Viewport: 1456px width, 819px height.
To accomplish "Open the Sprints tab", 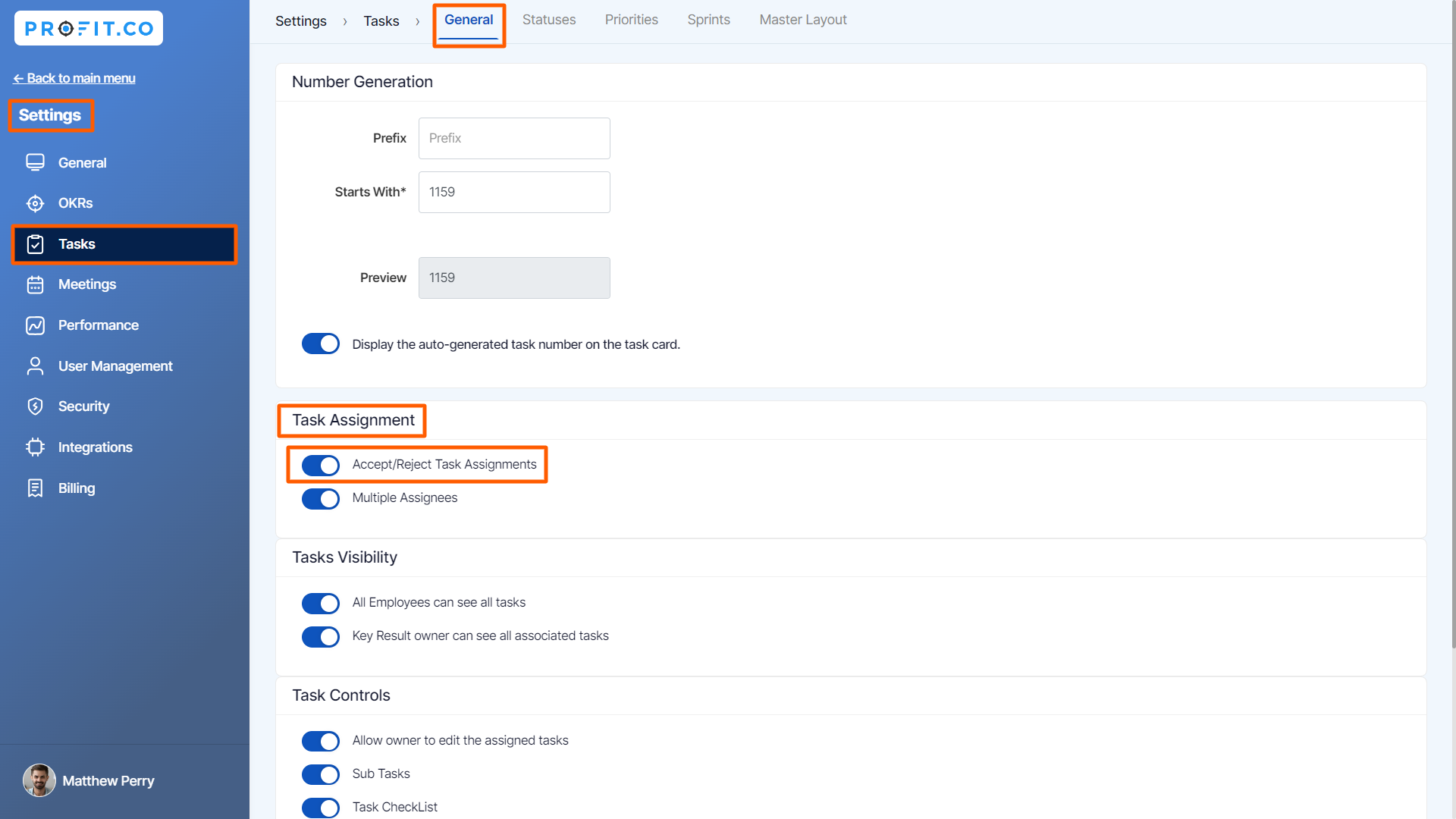I will coord(708,20).
